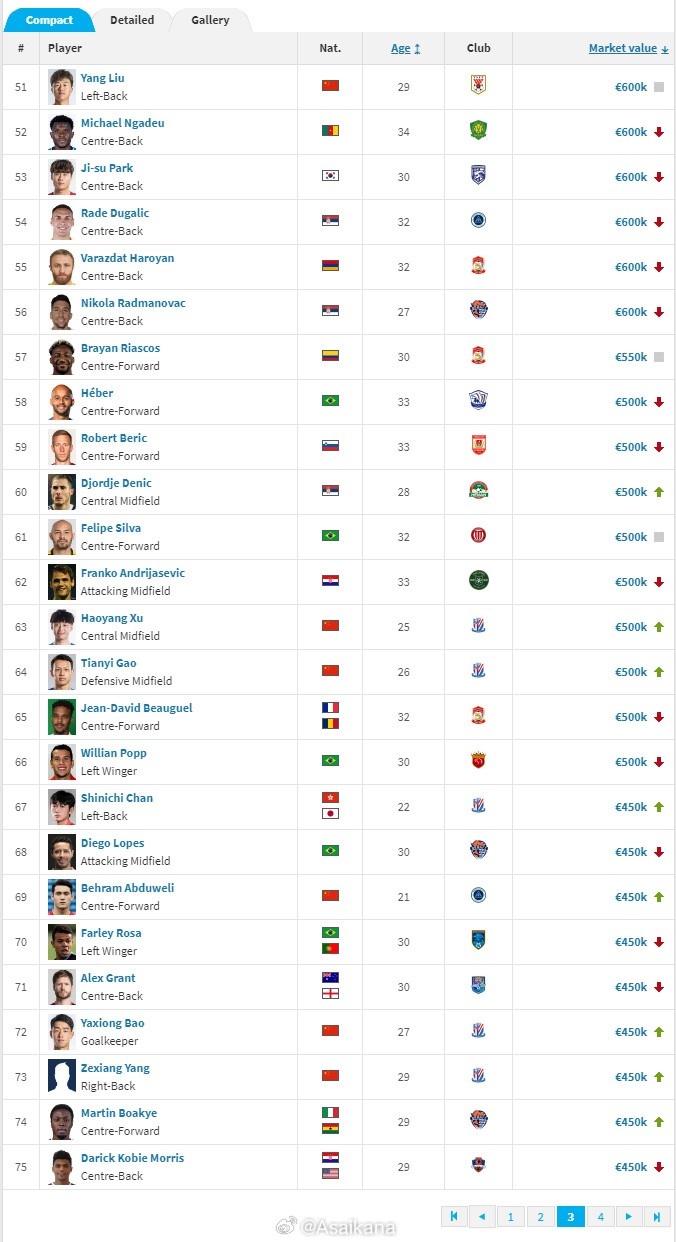Open Robert Beric's player profile link

pyautogui.click(x=114, y=438)
